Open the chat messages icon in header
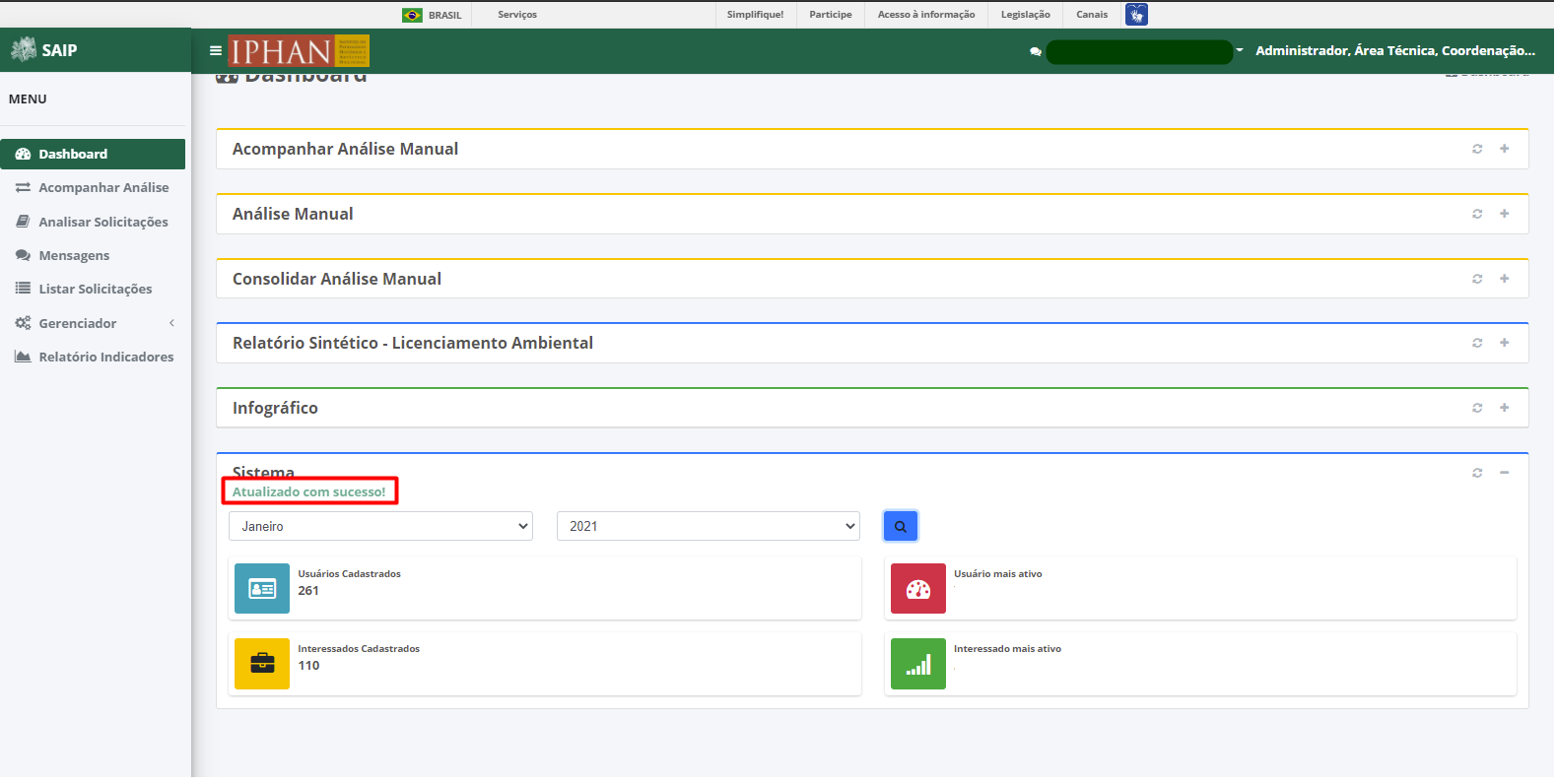The width and height of the screenshot is (1557, 784). 1037,52
